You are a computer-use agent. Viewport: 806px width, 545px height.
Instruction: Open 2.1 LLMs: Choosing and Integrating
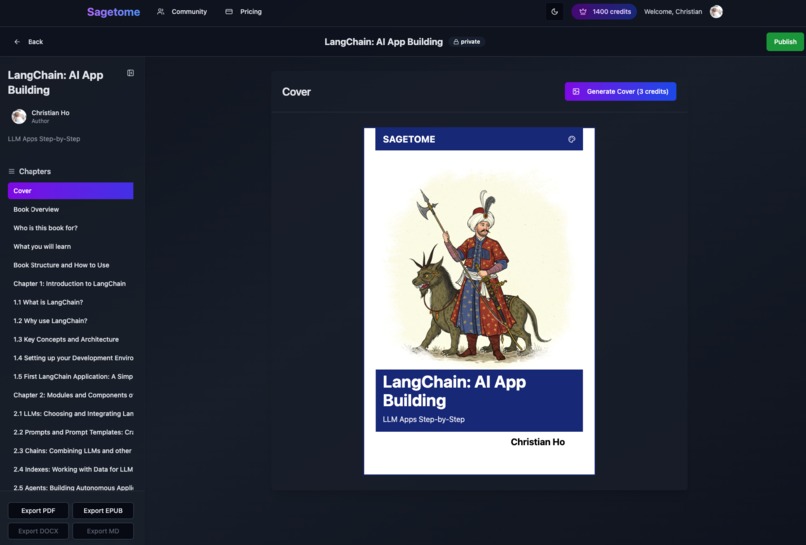(70, 413)
